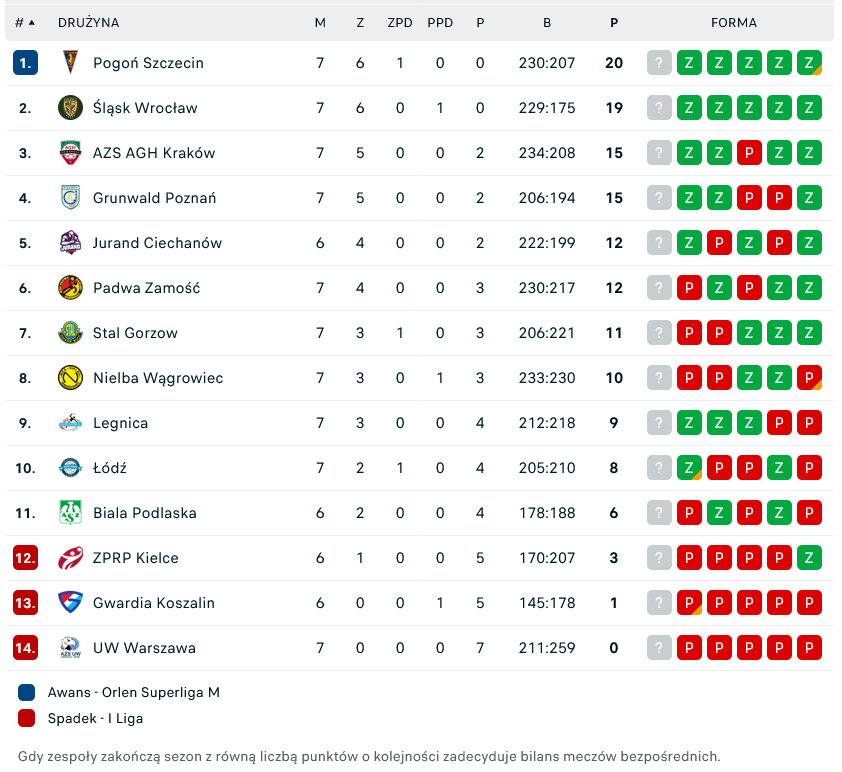Click Pogoń Szczecin's latest green Z form badge
842x772 pixels.
pyautogui.click(x=809, y=63)
